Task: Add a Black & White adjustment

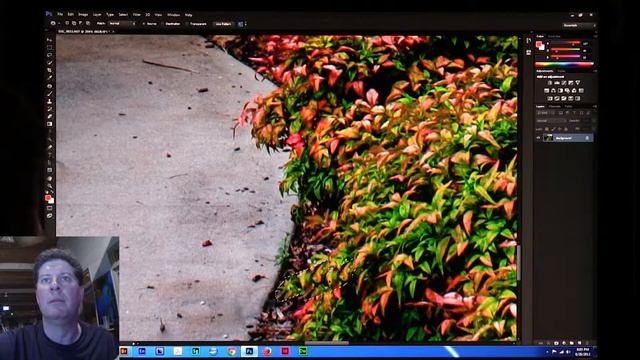Action: [x=560, y=91]
